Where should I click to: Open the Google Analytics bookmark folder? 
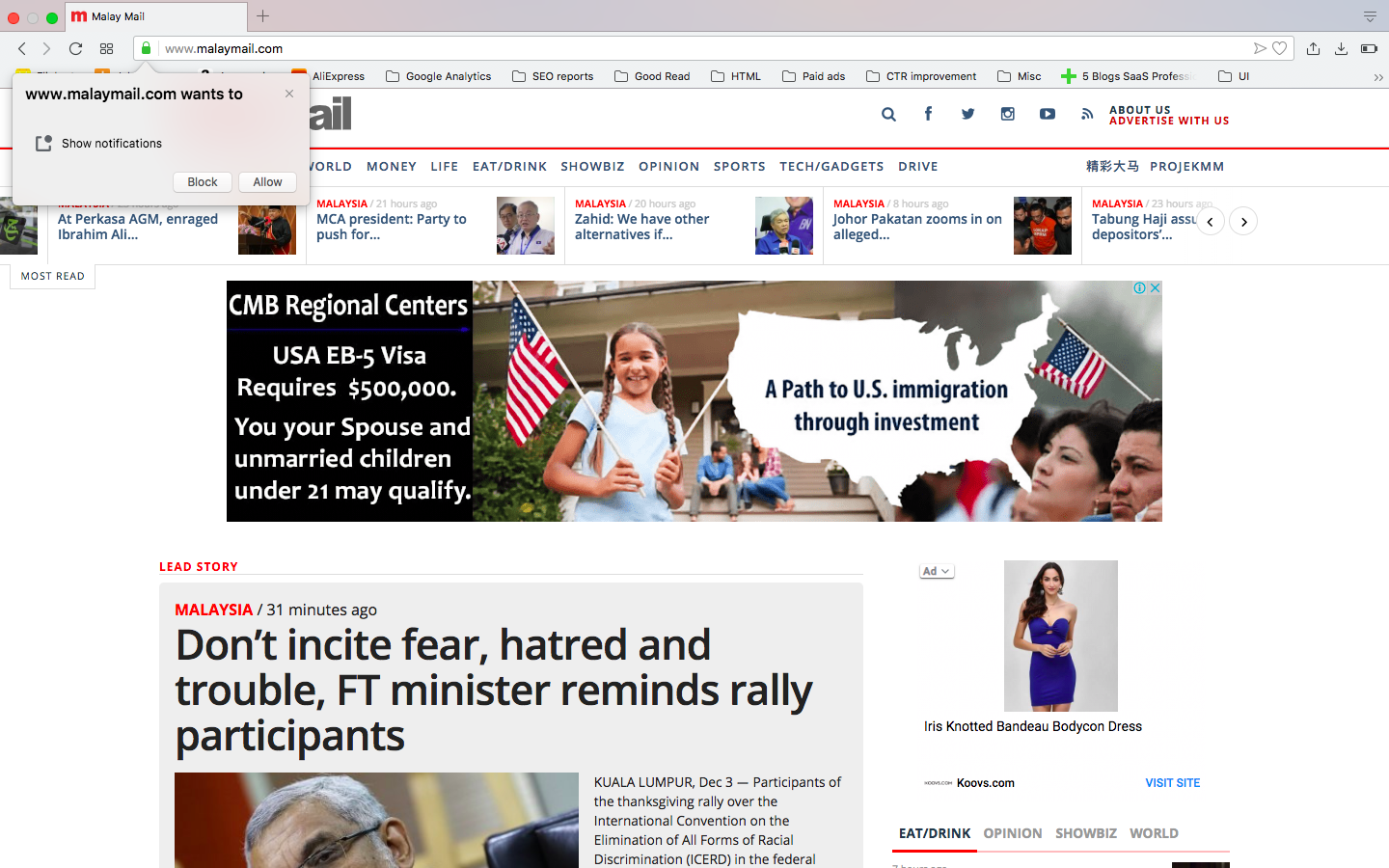[439, 76]
